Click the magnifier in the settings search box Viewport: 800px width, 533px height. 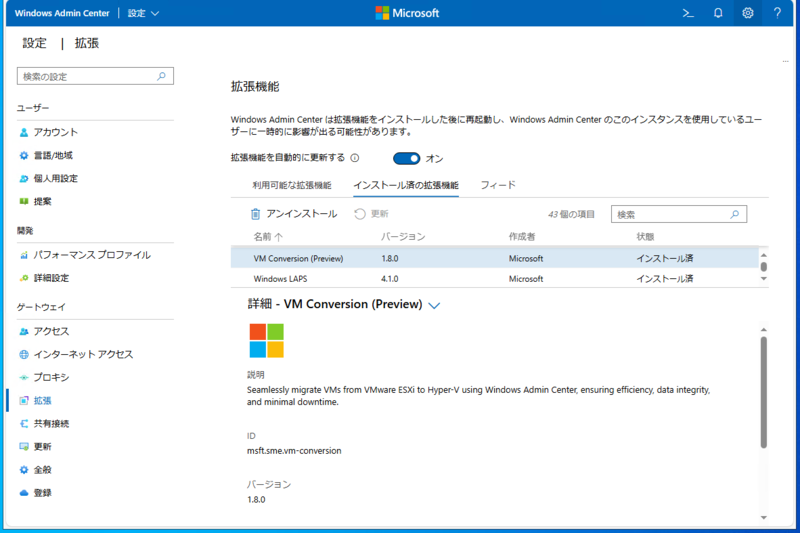(161, 76)
